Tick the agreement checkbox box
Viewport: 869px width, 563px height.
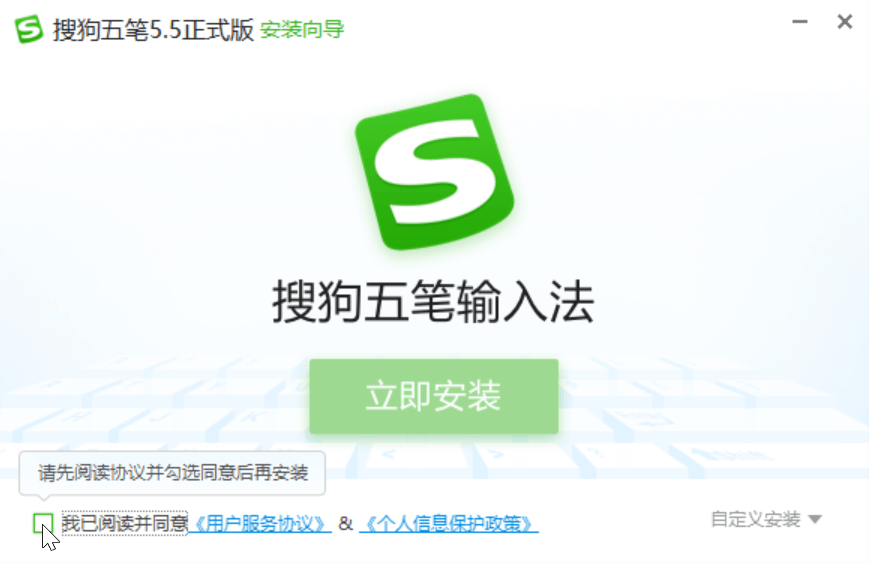click(x=43, y=523)
